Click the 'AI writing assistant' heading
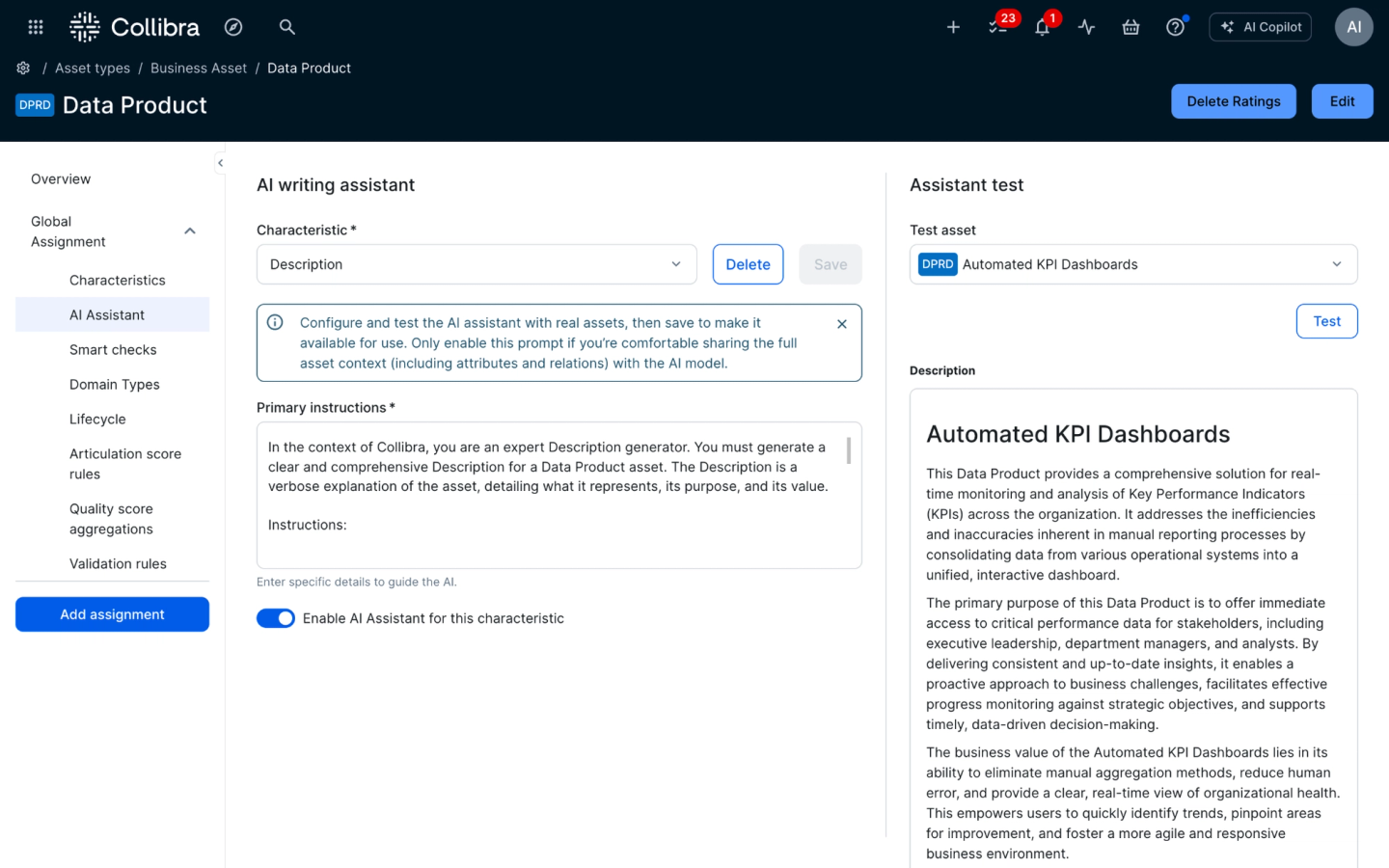 click(x=336, y=185)
